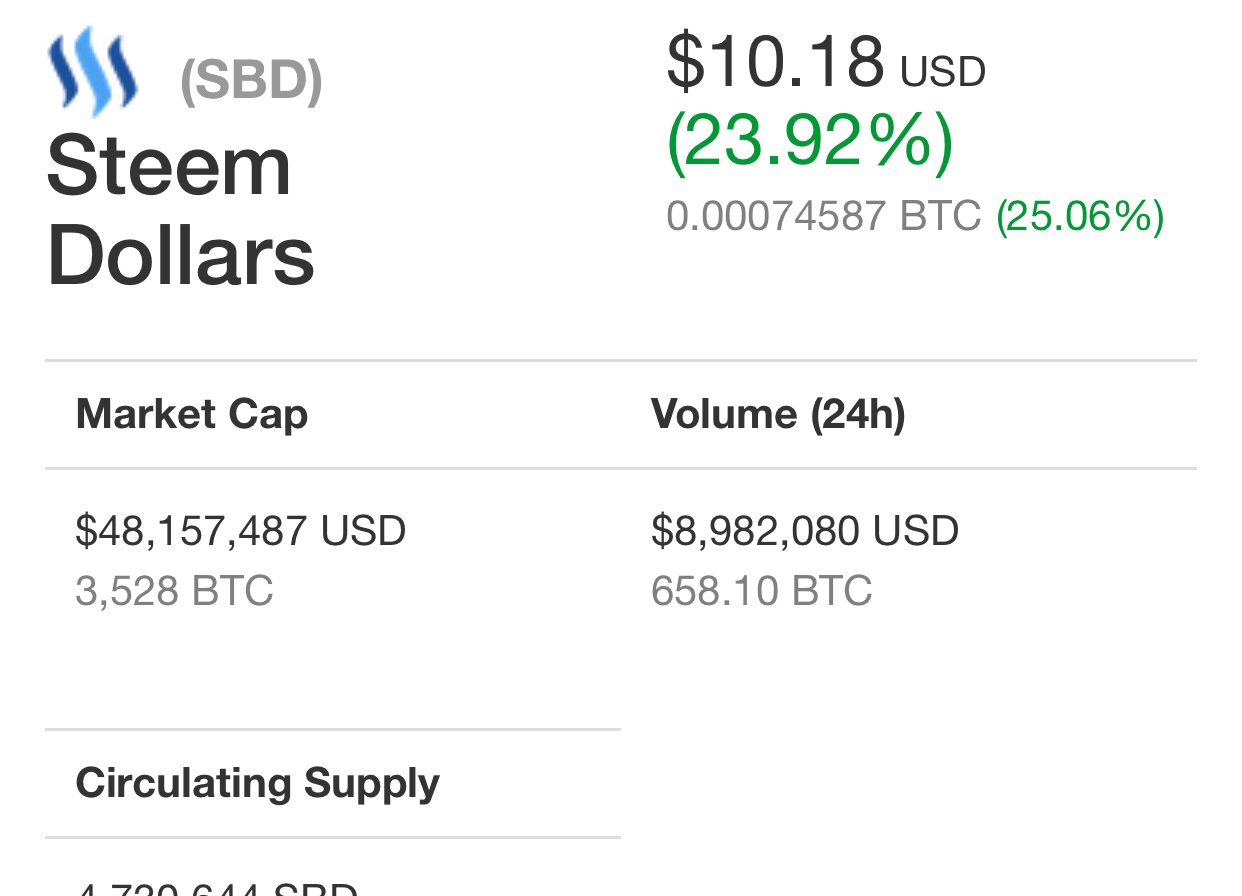Click the Steem Dollars coin name
This screenshot has width=1242, height=896.
(181, 211)
